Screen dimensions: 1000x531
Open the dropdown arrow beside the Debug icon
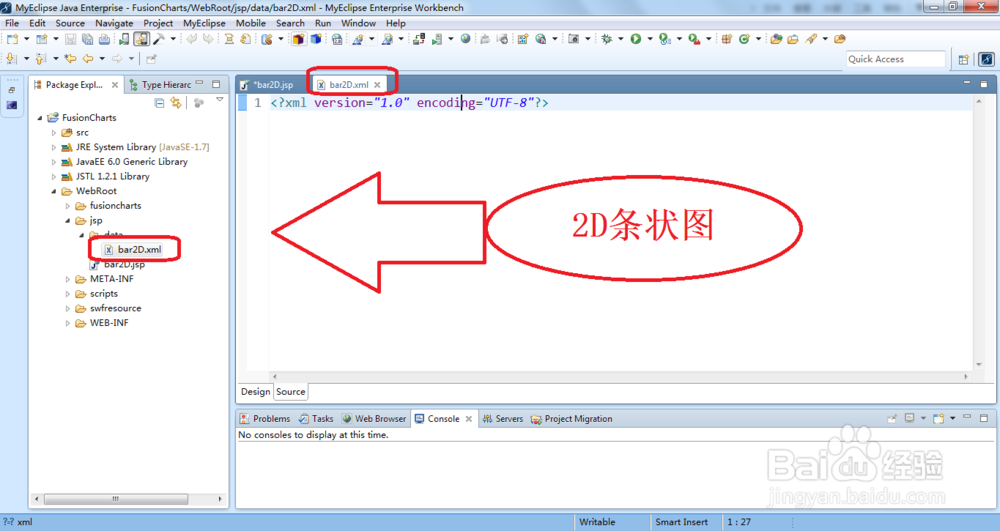pos(621,39)
